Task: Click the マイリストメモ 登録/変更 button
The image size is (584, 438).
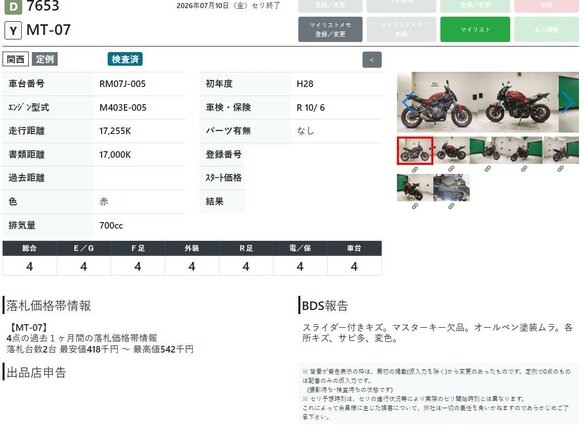Action: click(x=330, y=29)
